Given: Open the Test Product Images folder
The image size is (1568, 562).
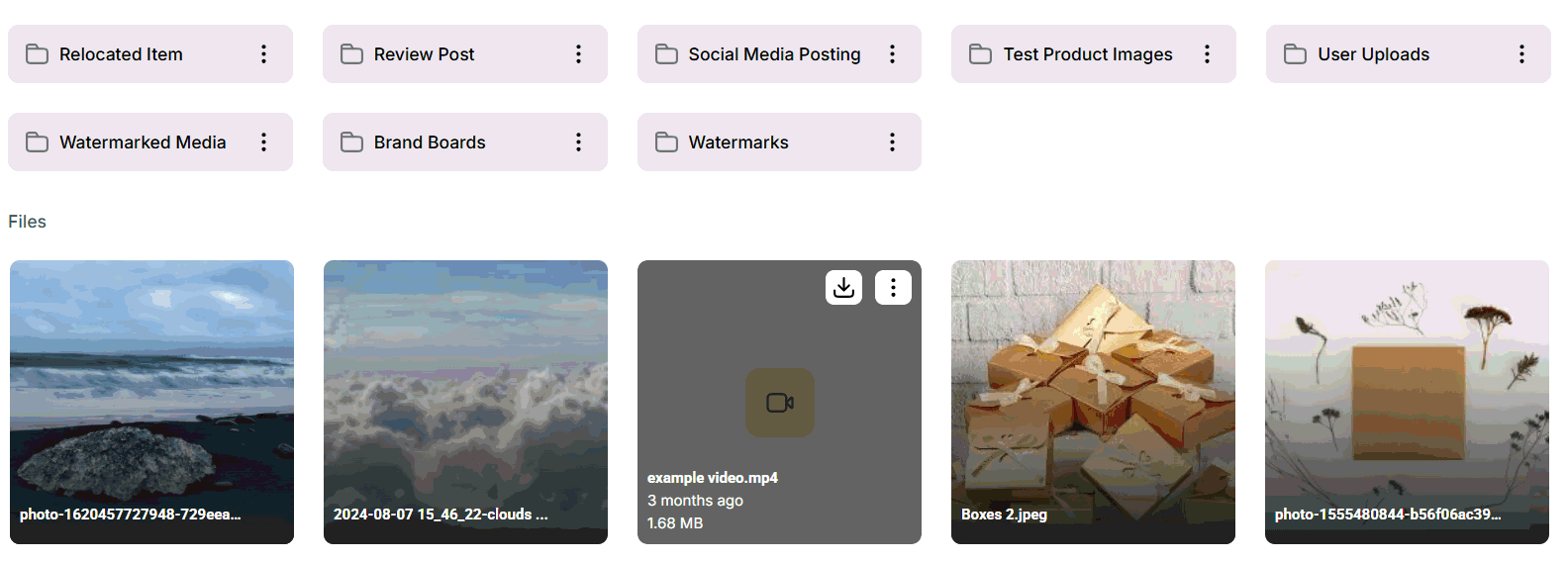Looking at the screenshot, I should point(1087,54).
